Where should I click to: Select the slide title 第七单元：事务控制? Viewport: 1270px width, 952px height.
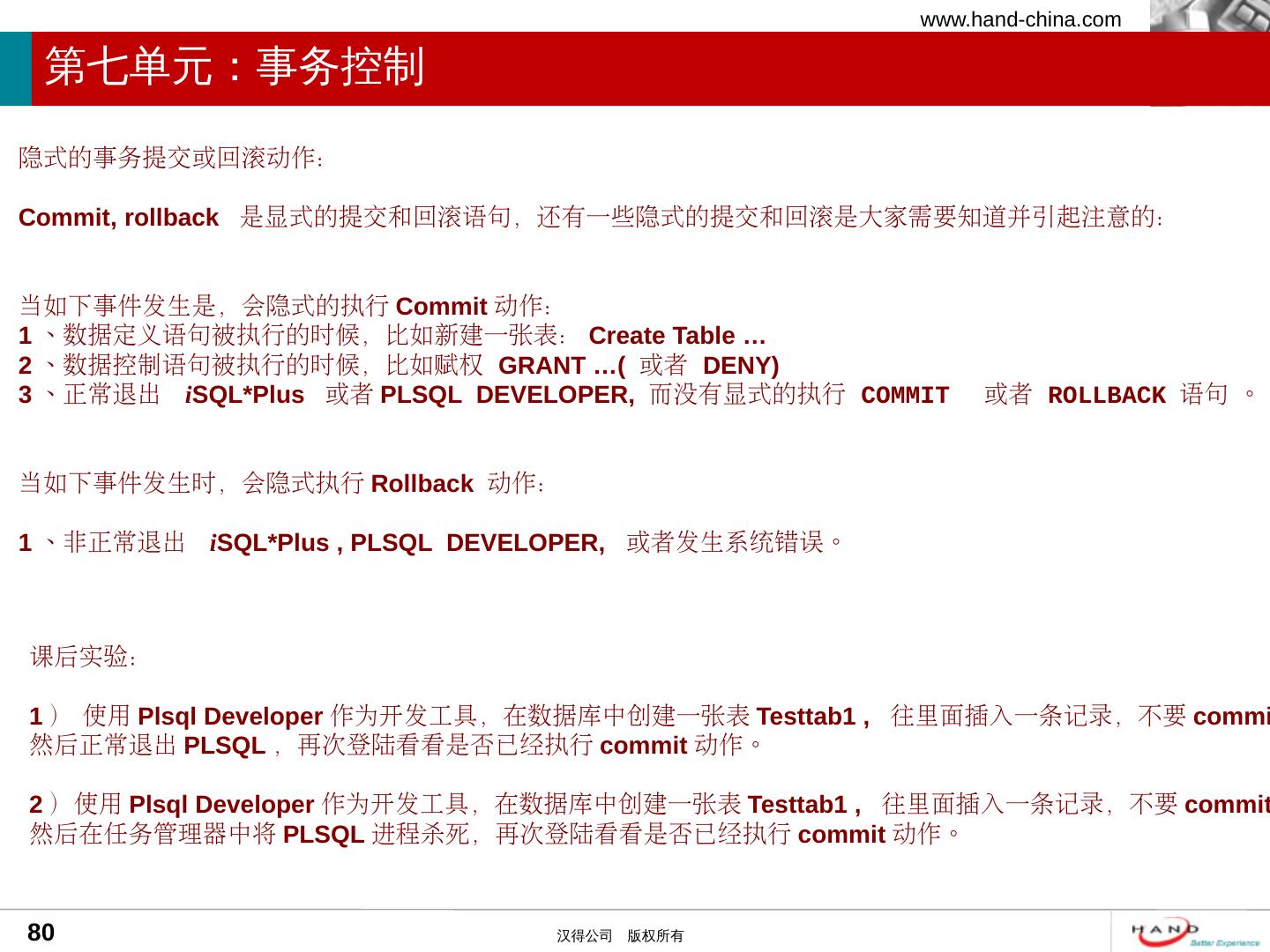click(235, 67)
